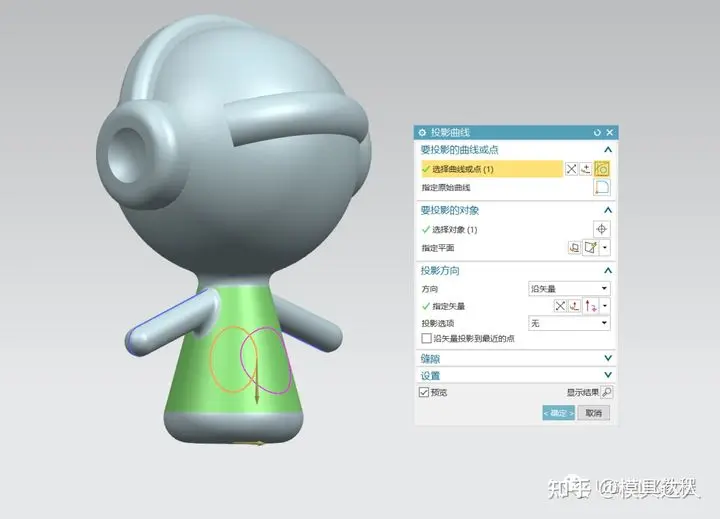Collapse the 要投影的曲线或点 section
Screen dimensions: 720x519
coord(608,150)
